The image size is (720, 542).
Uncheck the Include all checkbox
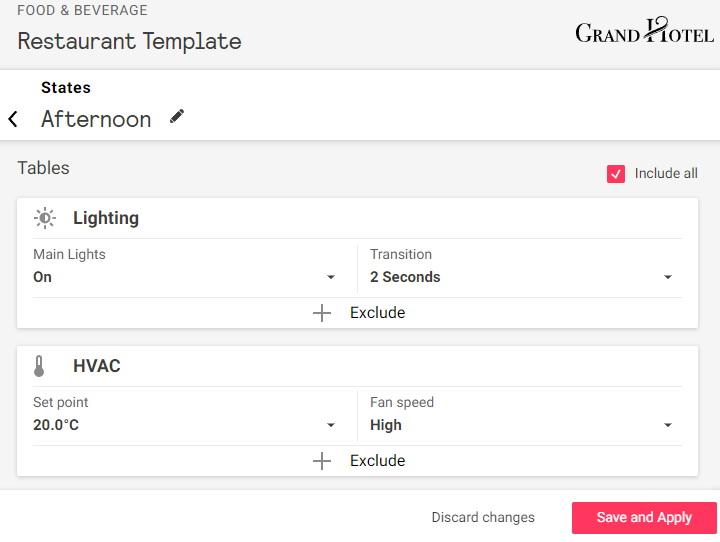(616, 174)
